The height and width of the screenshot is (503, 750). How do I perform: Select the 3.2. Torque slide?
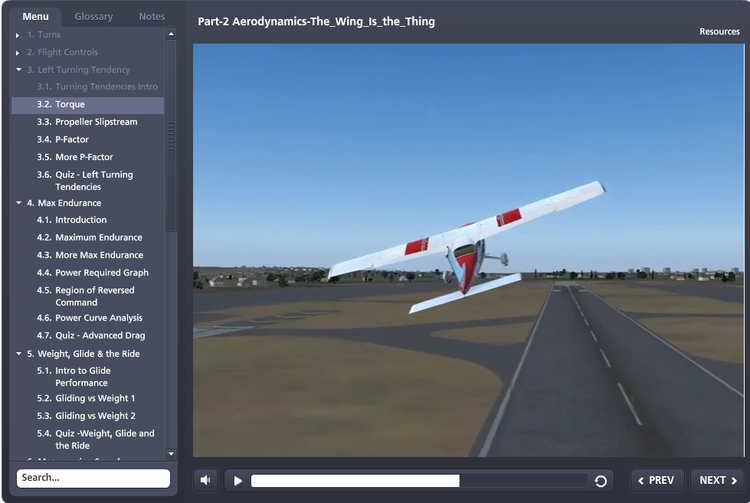point(88,105)
